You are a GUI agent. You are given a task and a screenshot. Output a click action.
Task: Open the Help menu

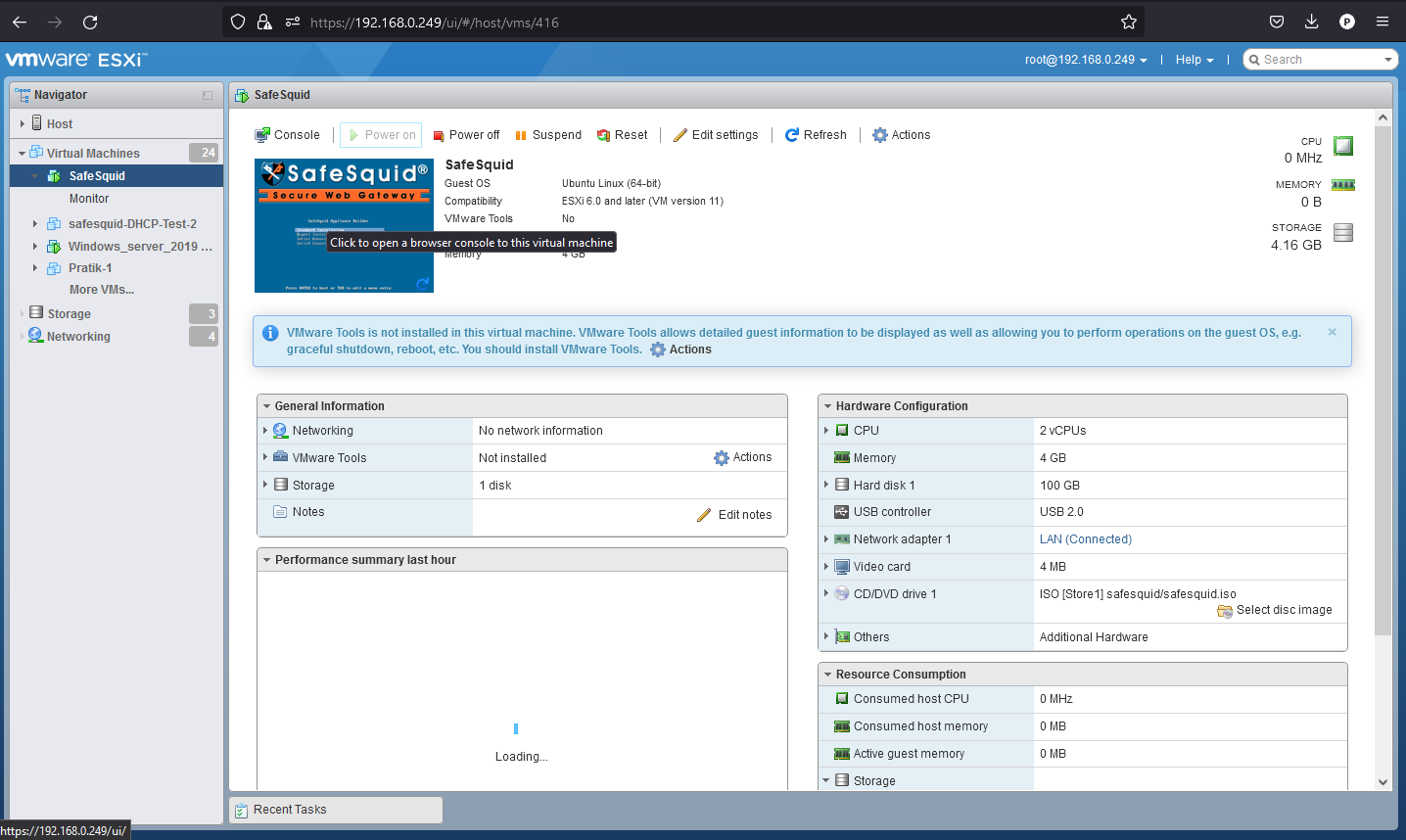pos(1195,60)
